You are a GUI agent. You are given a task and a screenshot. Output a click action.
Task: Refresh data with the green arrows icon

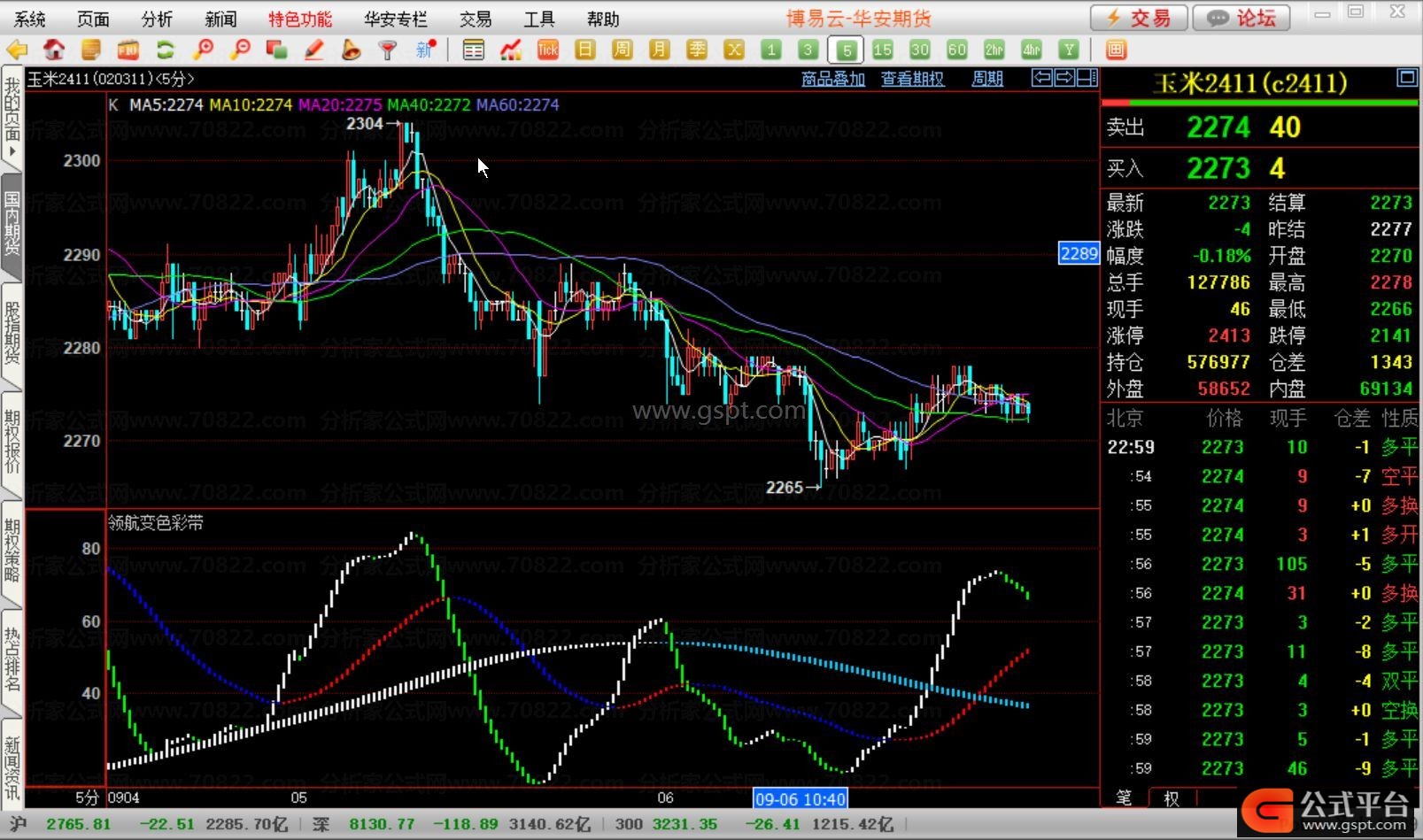point(166,50)
